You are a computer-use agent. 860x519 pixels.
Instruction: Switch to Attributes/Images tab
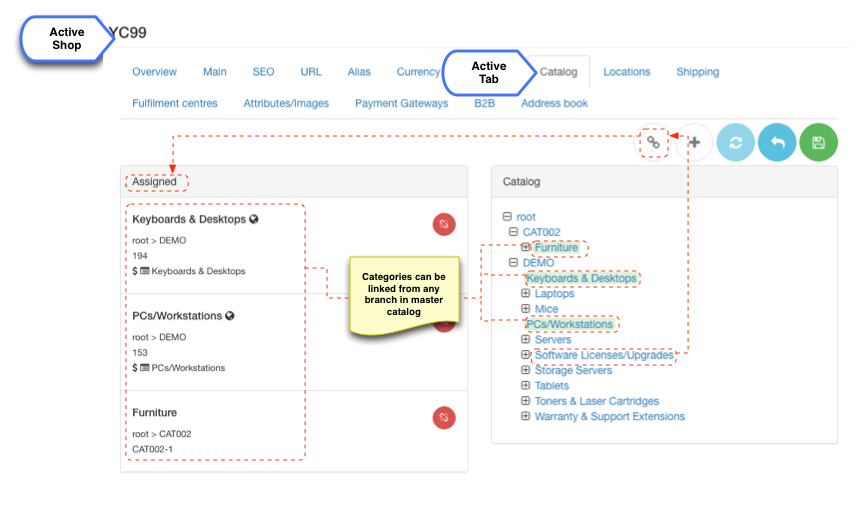286,103
